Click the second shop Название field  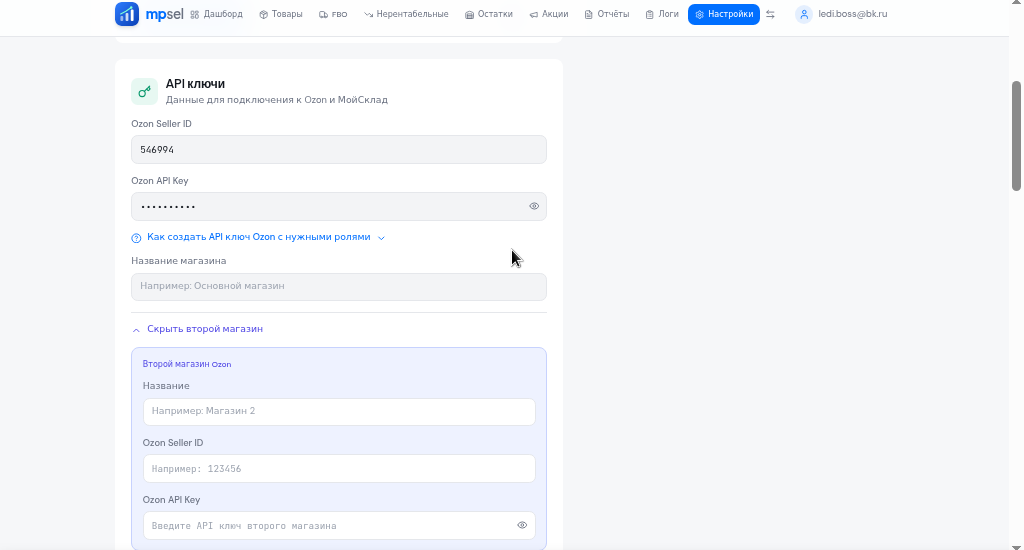point(339,412)
